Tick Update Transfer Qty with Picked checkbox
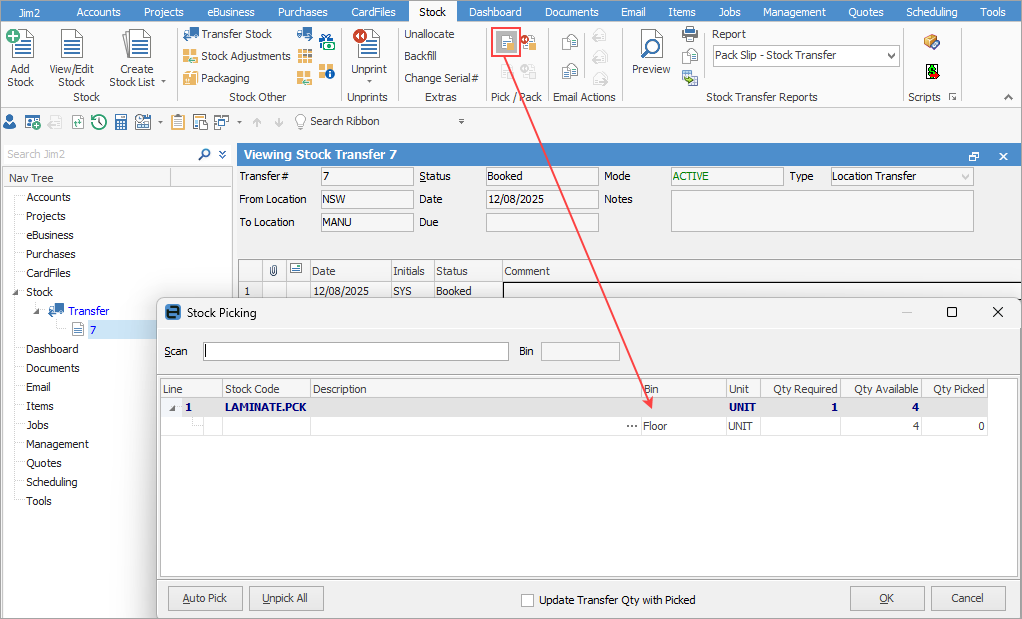 (527, 600)
